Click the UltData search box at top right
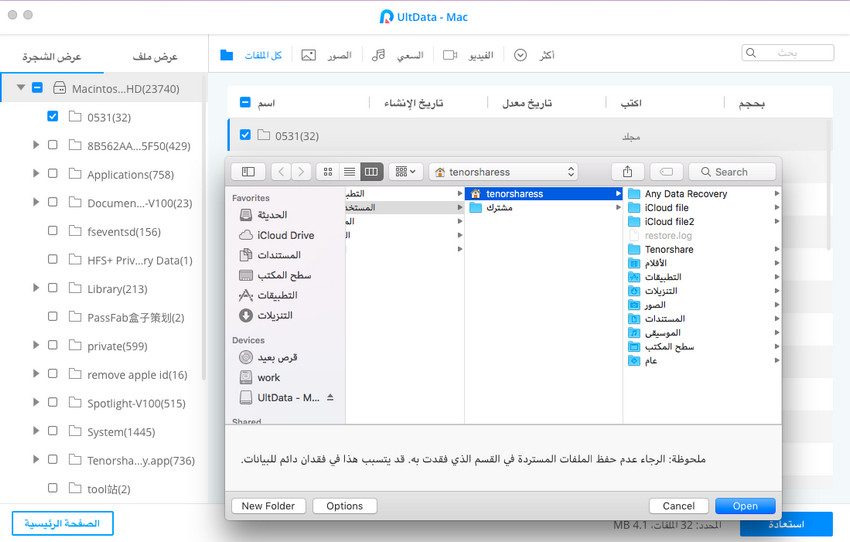The height and width of the screenshot is (542, 850). [787, 53]
